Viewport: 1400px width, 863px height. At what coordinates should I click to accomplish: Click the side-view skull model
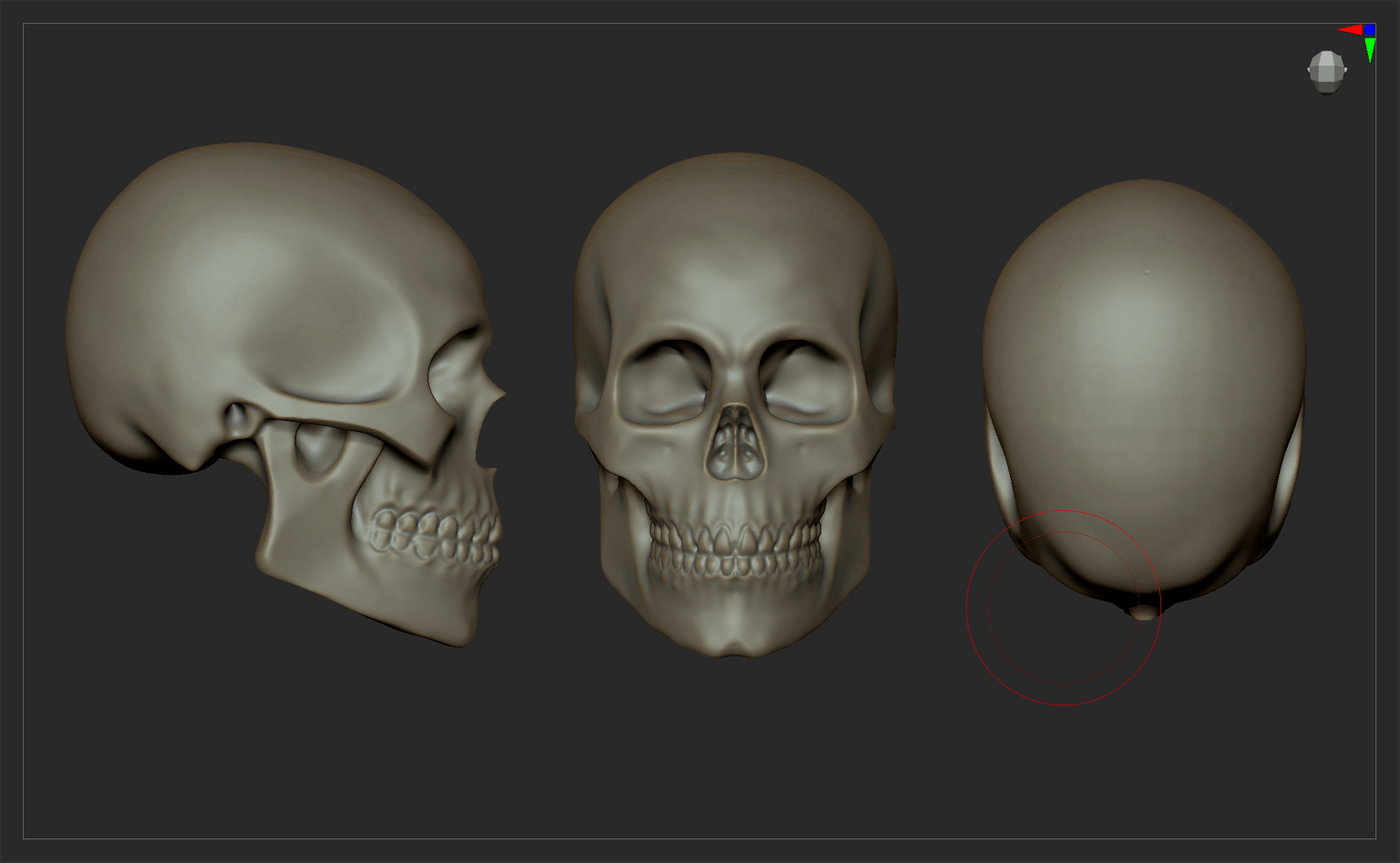pyautogui.click(x=285, y=394)
